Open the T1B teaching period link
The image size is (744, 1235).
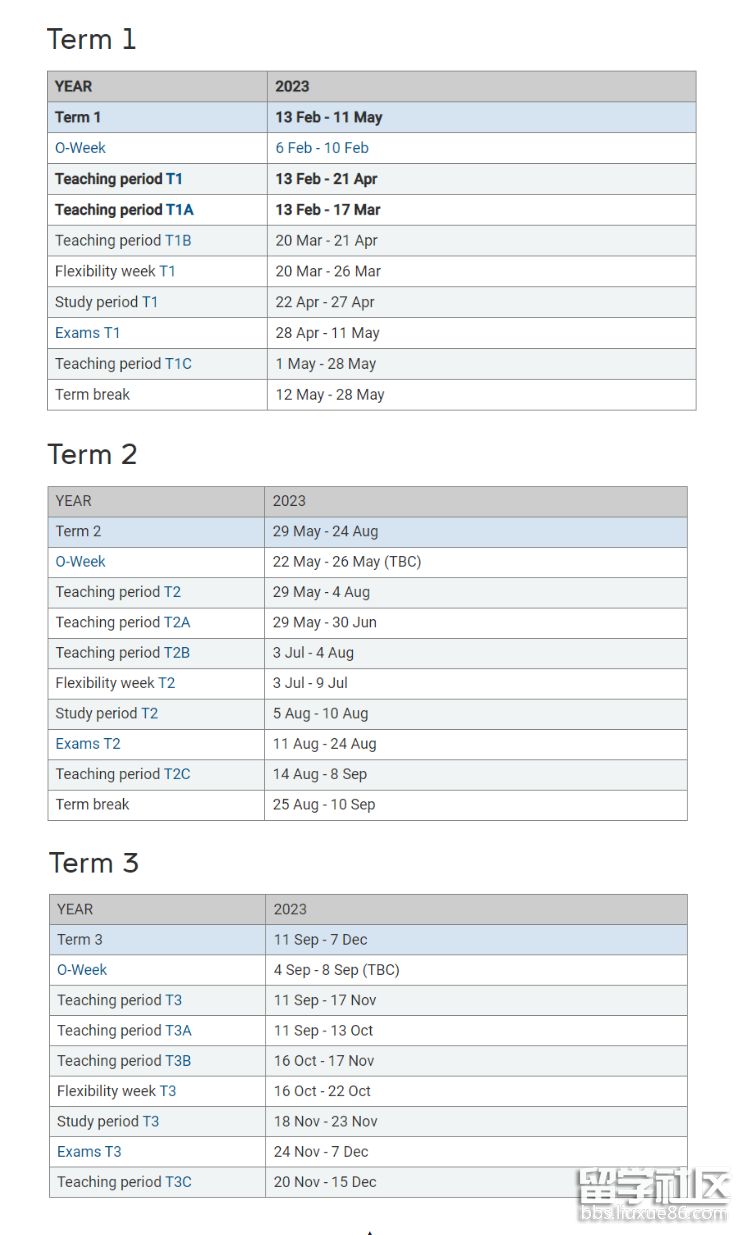(178, 241)
